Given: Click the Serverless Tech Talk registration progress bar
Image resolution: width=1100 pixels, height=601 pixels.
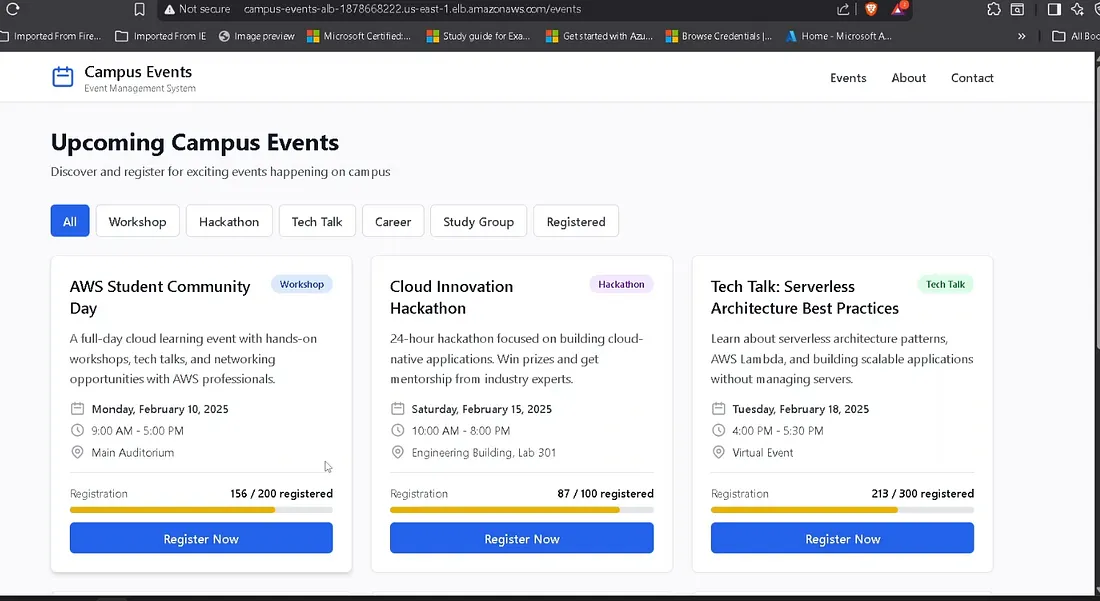Looking at the screenshot, I should pyautogui.click(x=843, y=510).
